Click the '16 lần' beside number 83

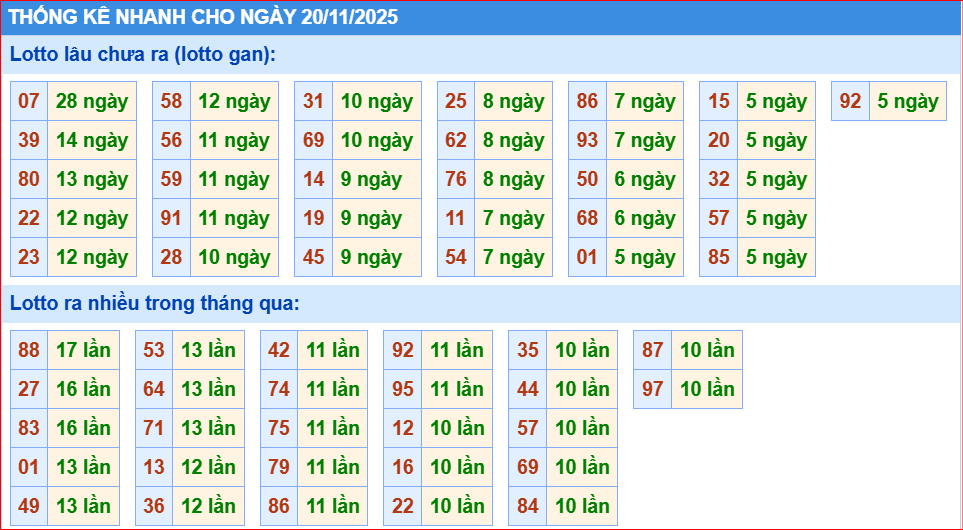pos(84,428)
